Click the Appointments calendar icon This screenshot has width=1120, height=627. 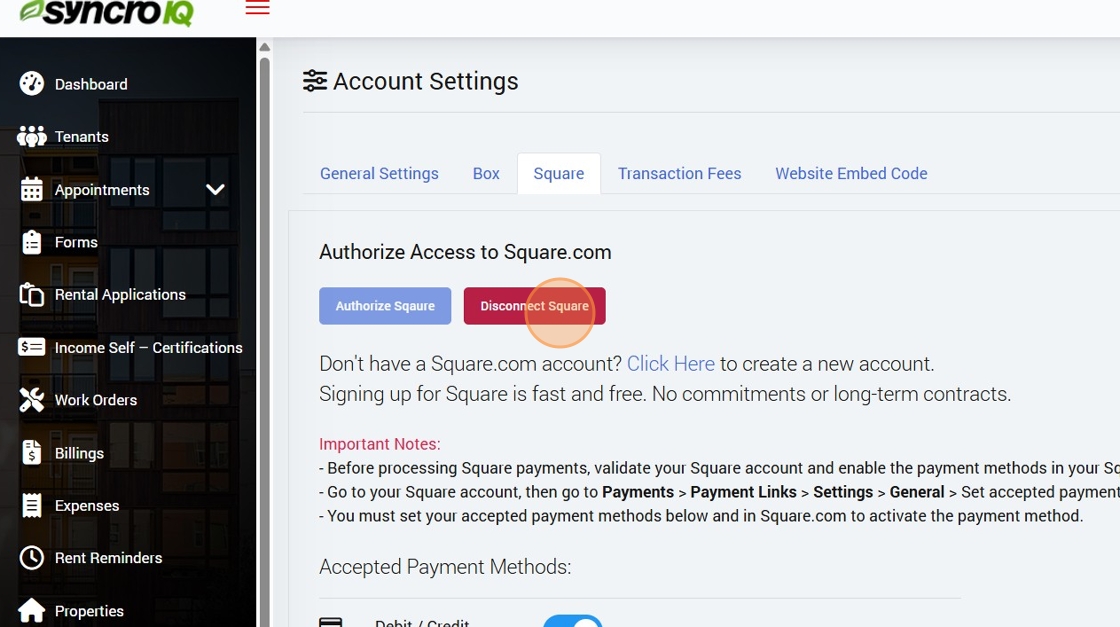click(31, 189)
